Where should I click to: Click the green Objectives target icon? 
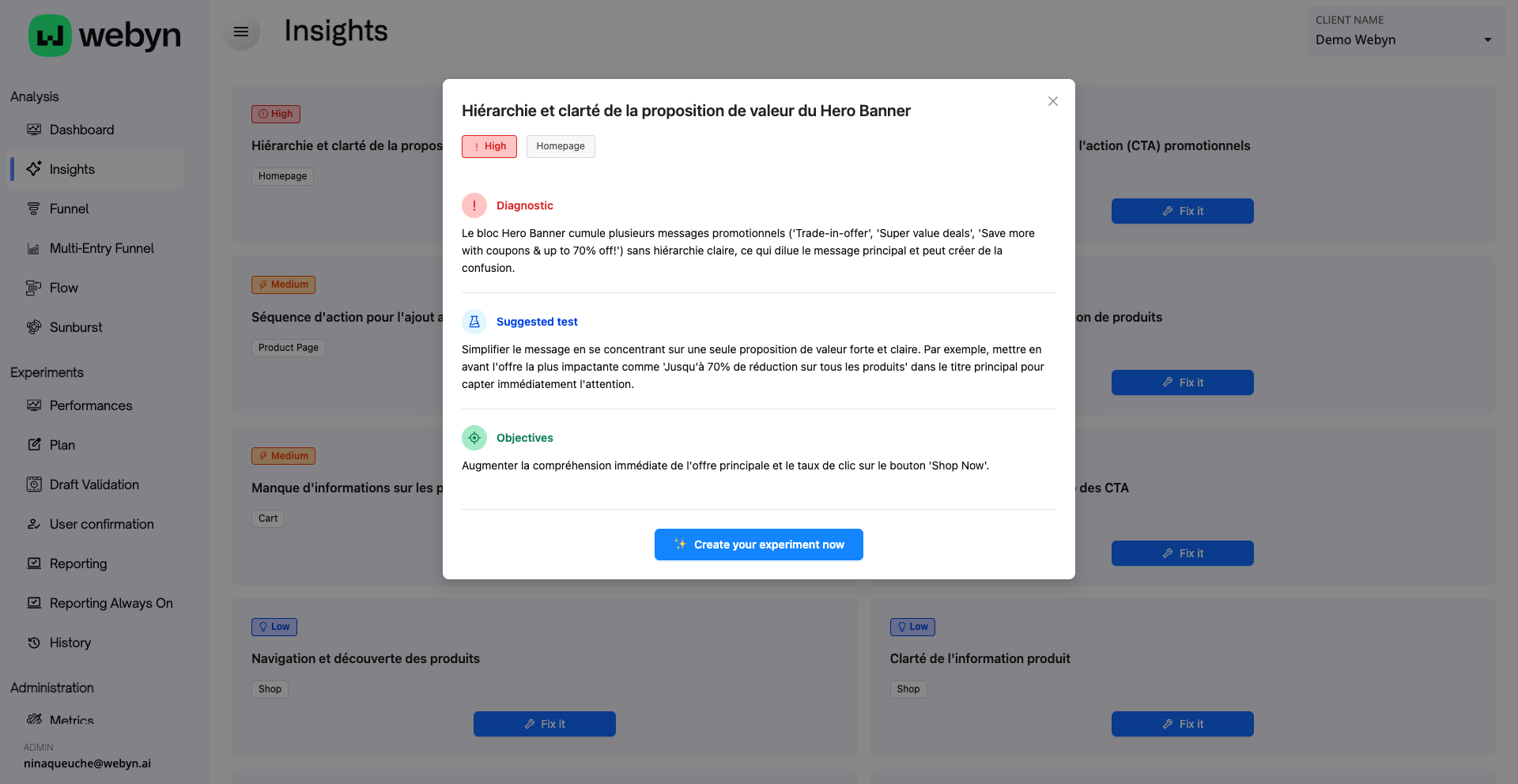[x=474, y=438]
